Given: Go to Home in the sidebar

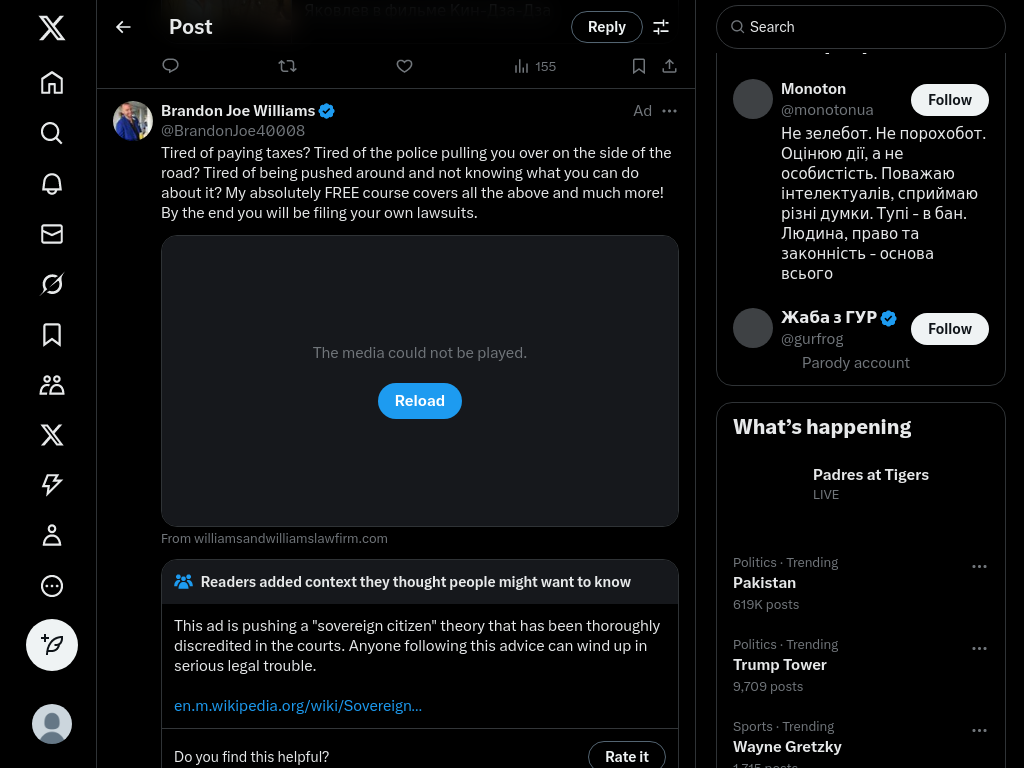Looking at the screenshot, I should [x=52, y=83].
